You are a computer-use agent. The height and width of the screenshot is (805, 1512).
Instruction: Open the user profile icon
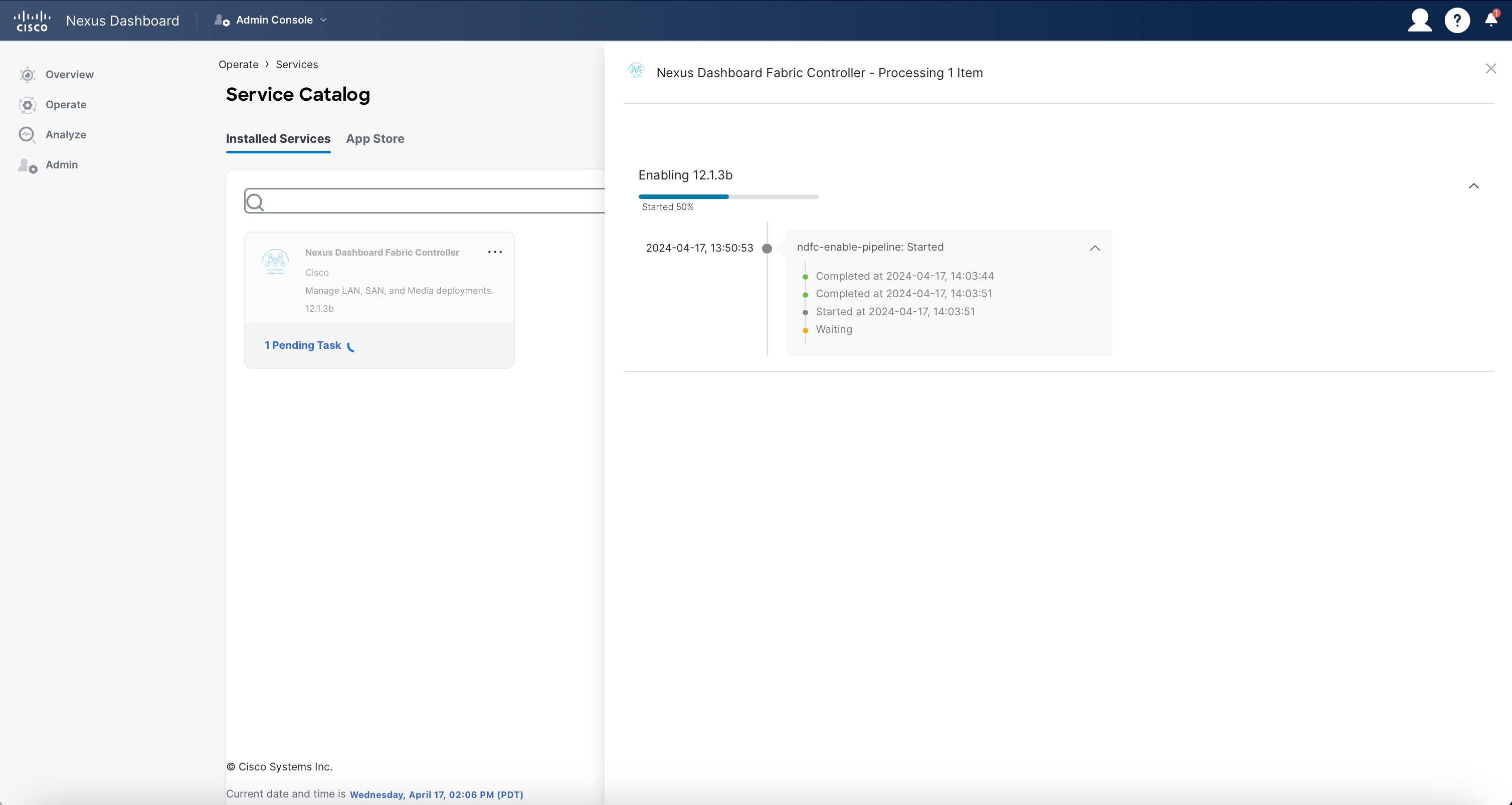point(1419,21)
